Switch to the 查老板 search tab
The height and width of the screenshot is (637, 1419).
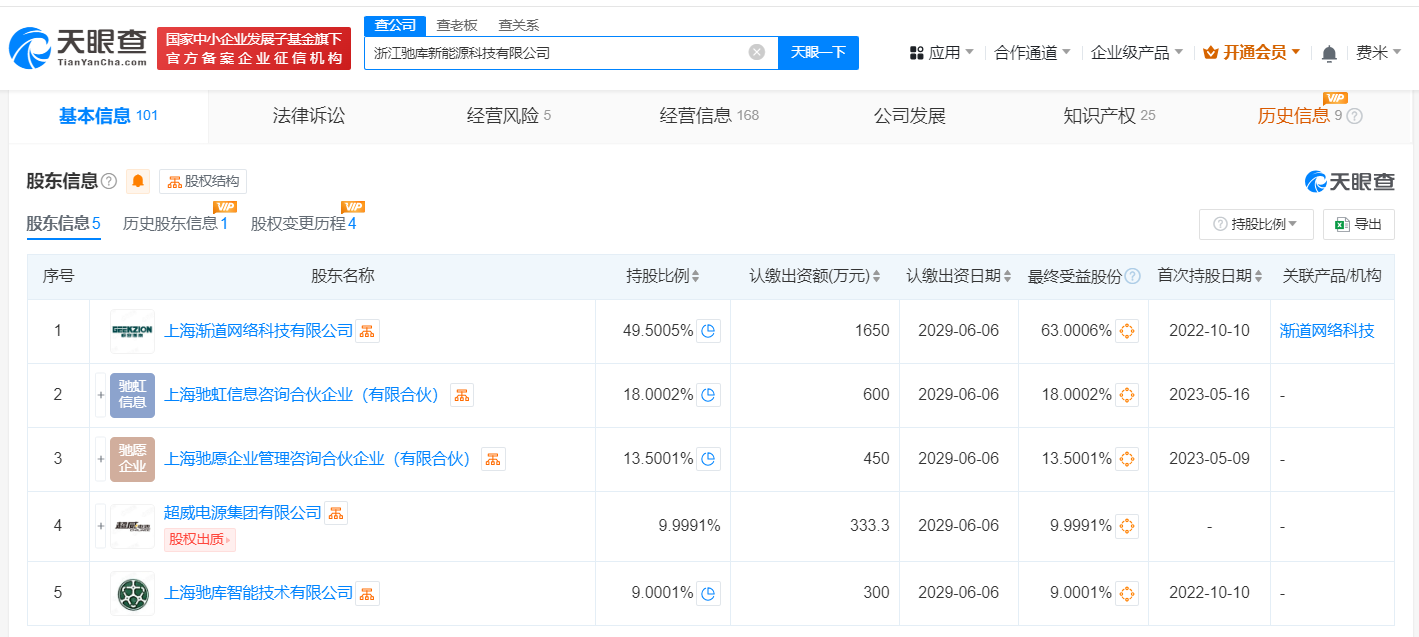pos(454,24)
